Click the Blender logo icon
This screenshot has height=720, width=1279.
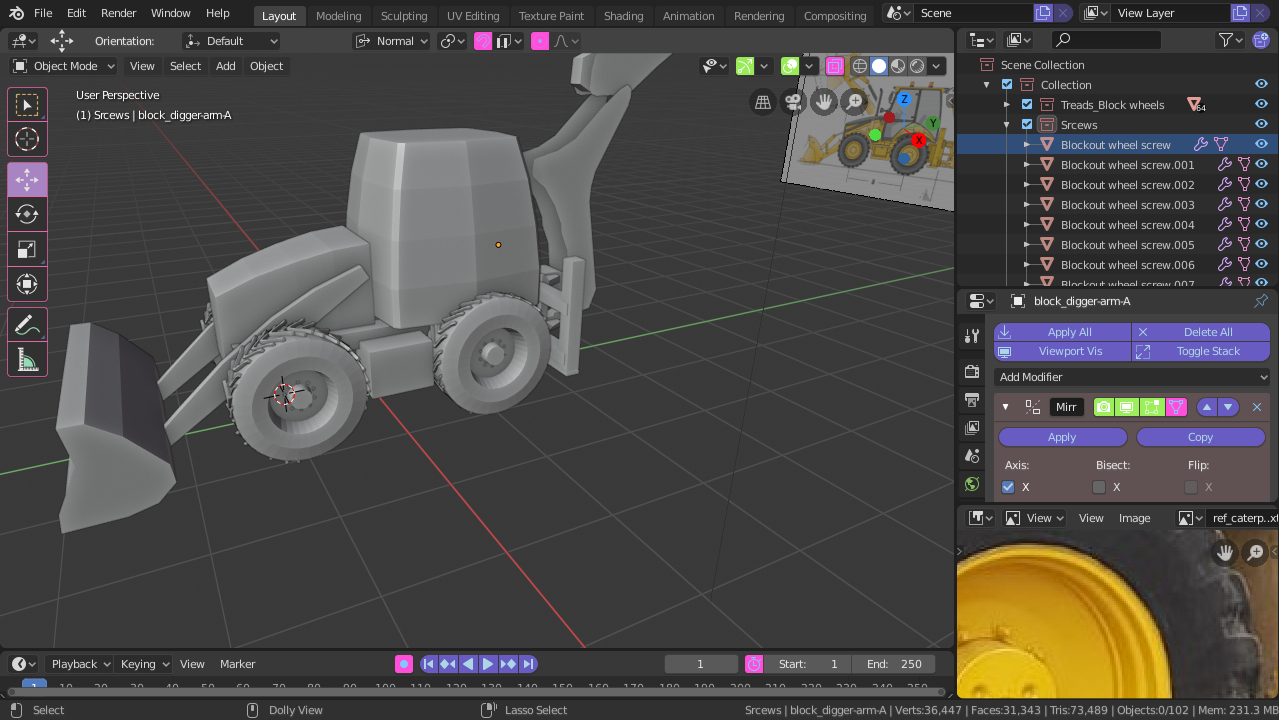[x=17, y=13]
